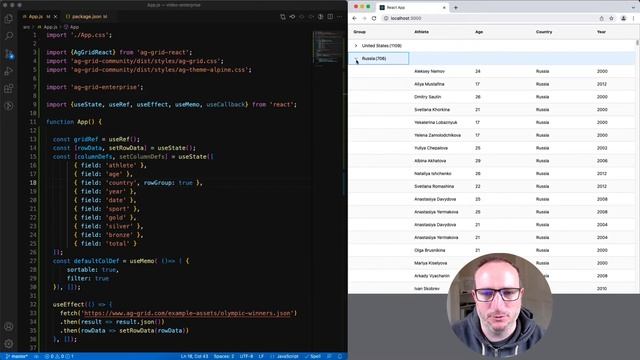Click the App symbol breadcrumb
The width and height of the screenshot is (640, 360).
click(x=71, y=27)
